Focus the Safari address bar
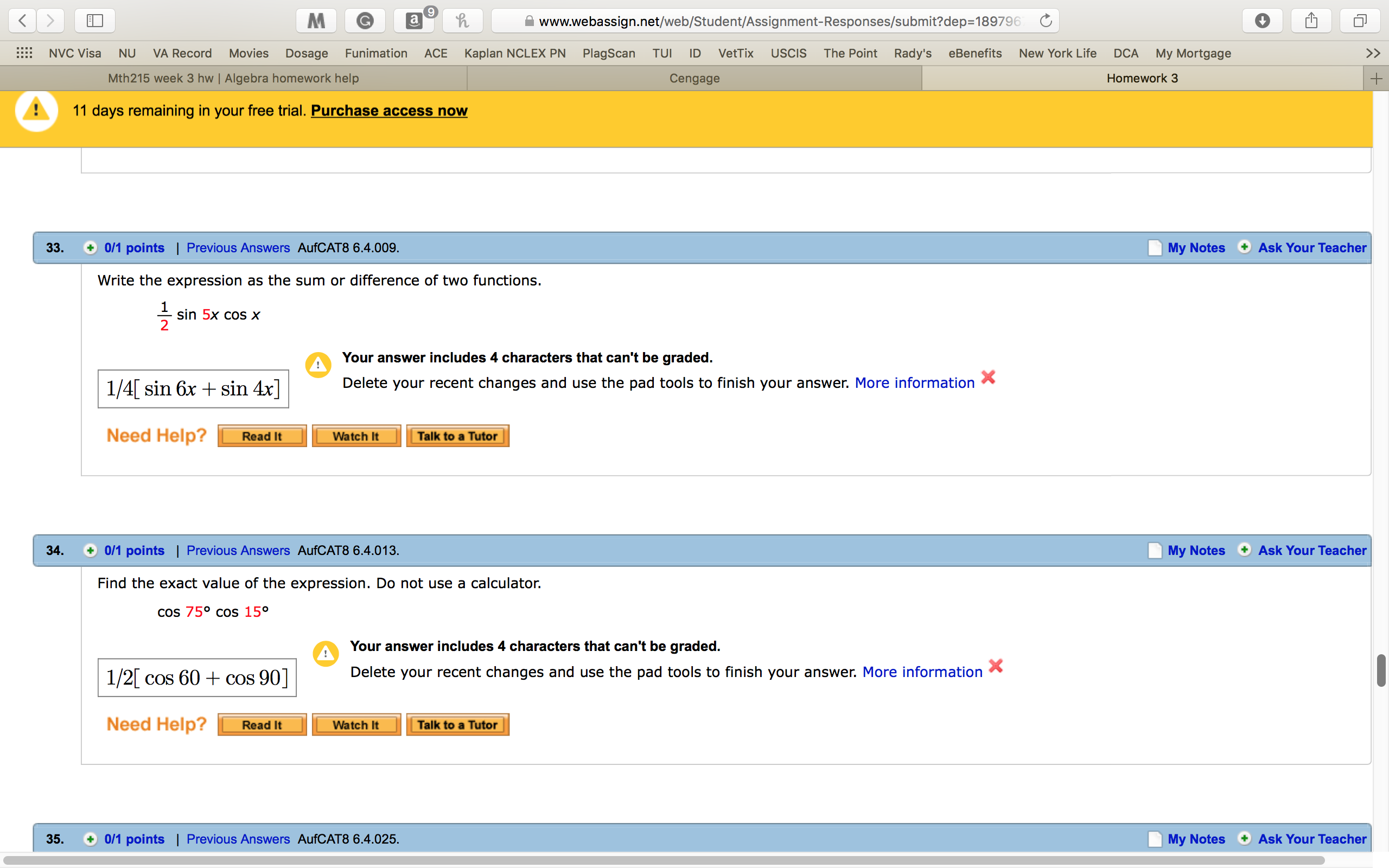This screenshot has height=868, width=1389. 775,21
